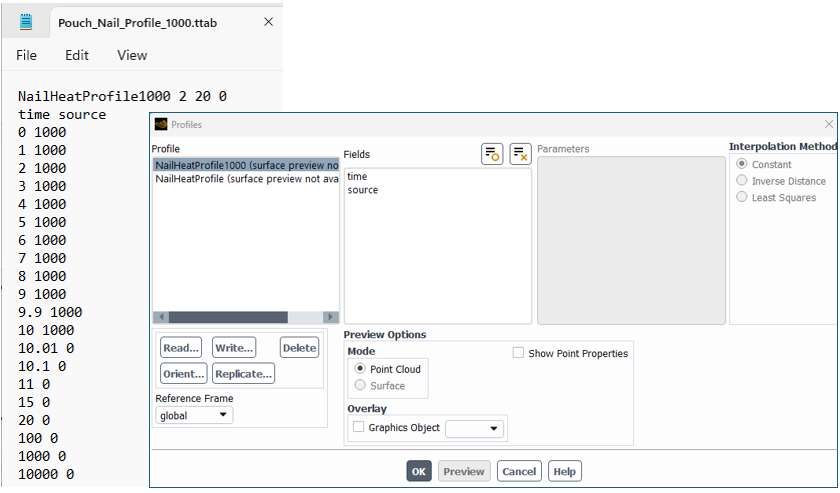Click Profile list scrollbar left arrow
The image size is (840, 493).
pos(161,317)
